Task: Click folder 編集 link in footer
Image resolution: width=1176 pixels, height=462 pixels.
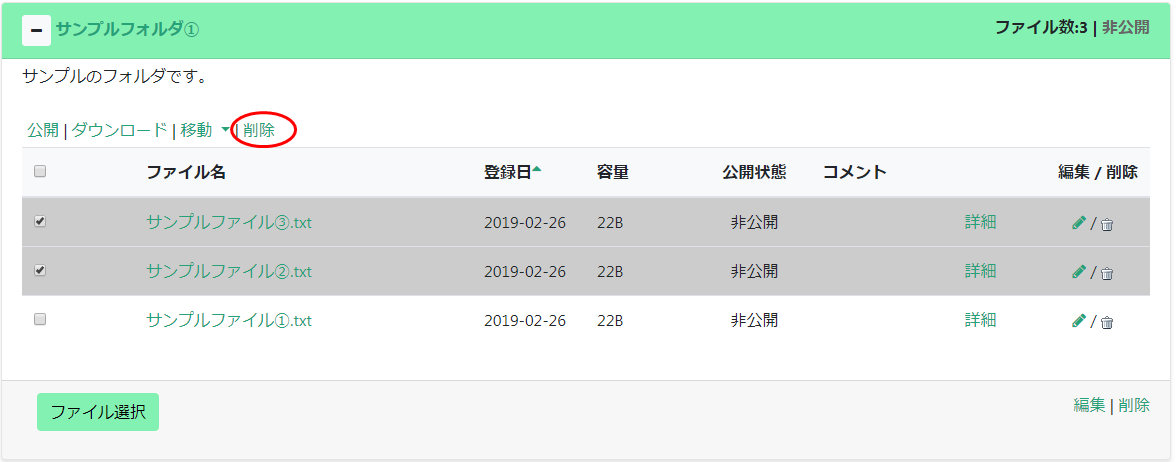Action: click(1089, 406)
